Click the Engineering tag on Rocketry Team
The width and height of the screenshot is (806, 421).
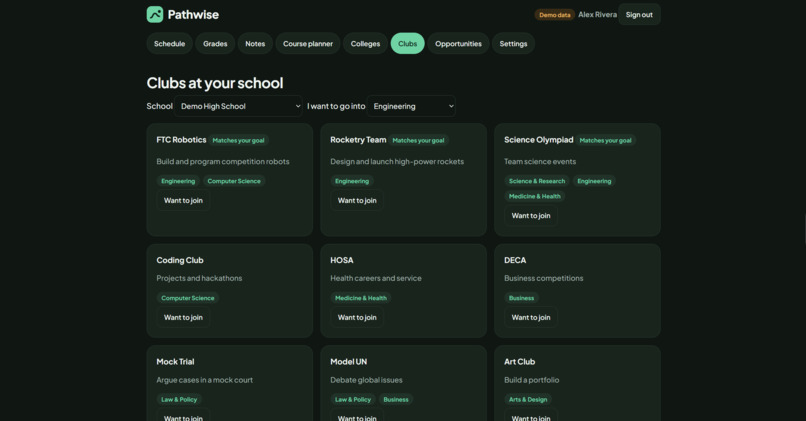pyautogui.click(x=352, y=181)
